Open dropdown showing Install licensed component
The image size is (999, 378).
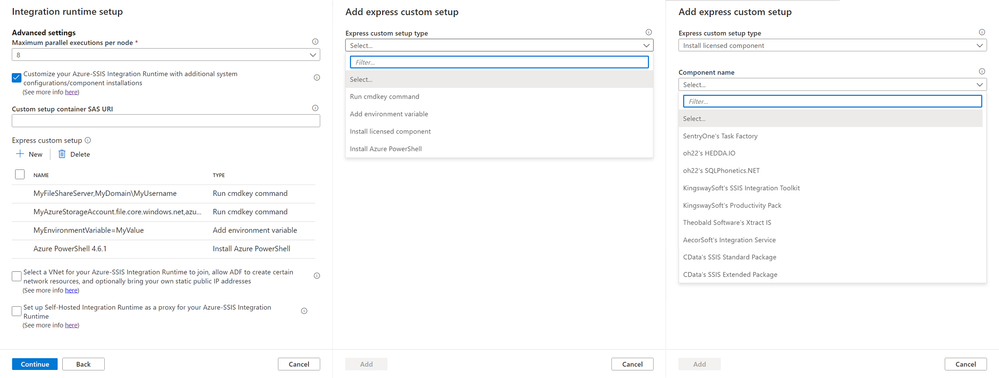coord(832,45)
